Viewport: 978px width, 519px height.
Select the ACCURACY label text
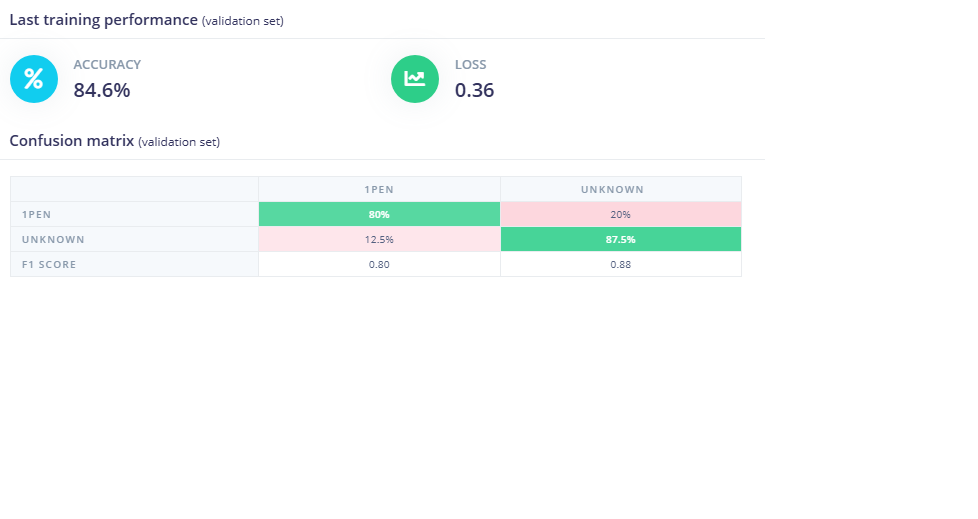(107, 64)
